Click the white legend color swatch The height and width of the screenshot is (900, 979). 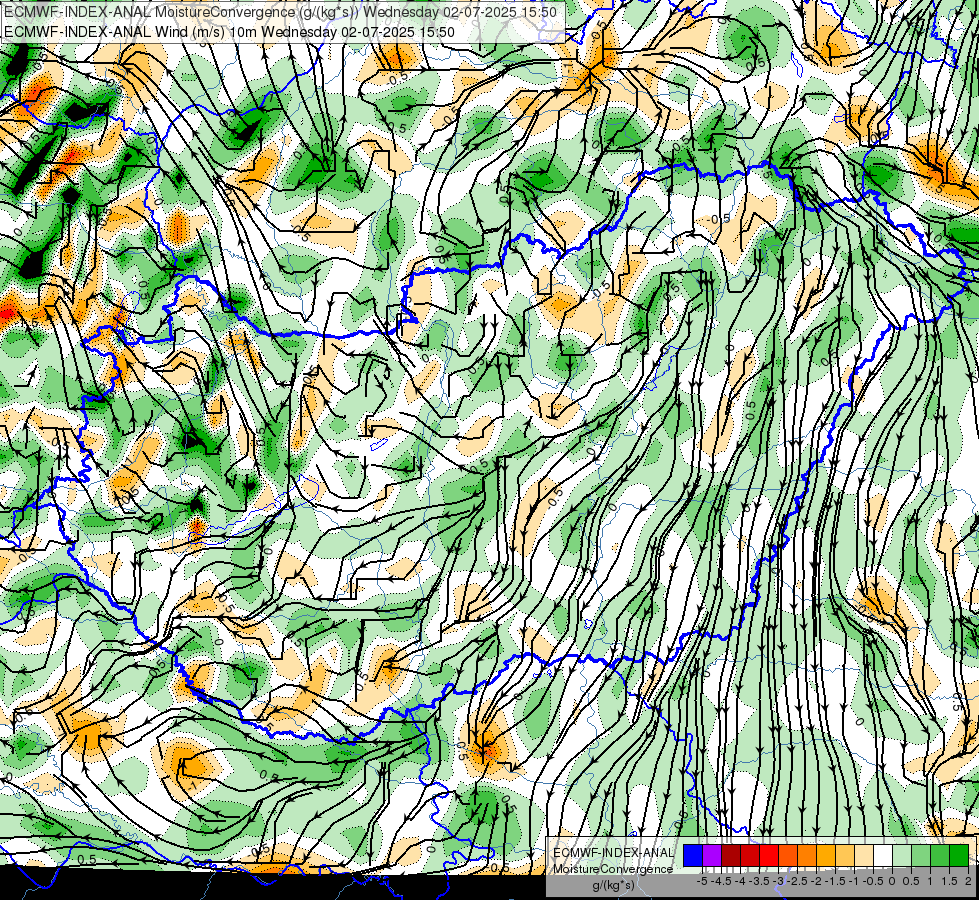coord(883,855)
